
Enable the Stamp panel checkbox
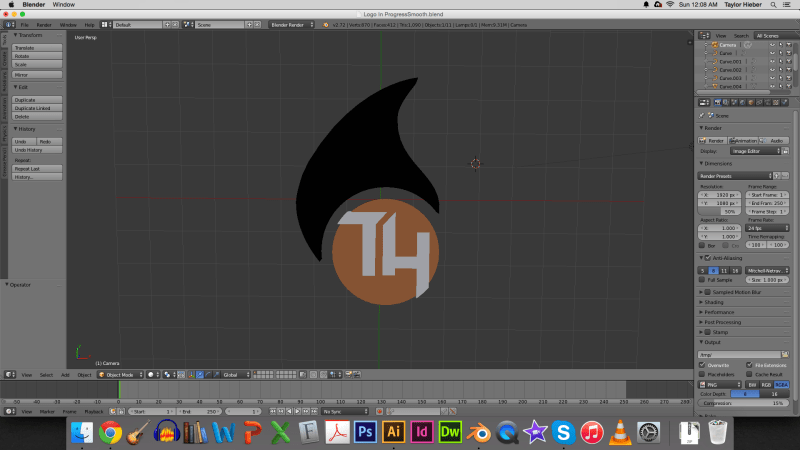[x=708, y=332]
